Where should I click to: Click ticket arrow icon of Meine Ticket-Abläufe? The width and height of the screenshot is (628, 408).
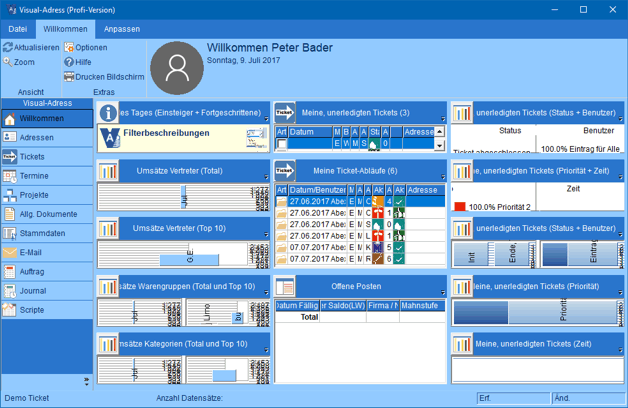285,171
